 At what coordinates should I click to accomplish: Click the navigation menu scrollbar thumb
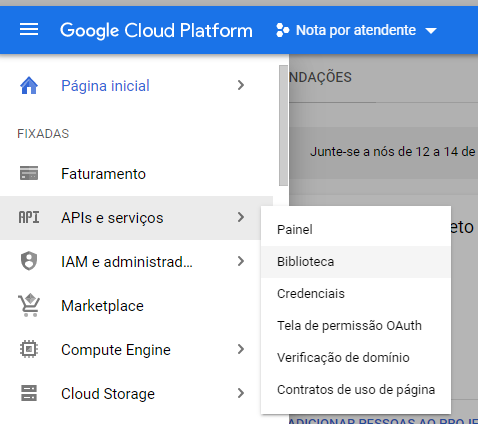(283, 126)
